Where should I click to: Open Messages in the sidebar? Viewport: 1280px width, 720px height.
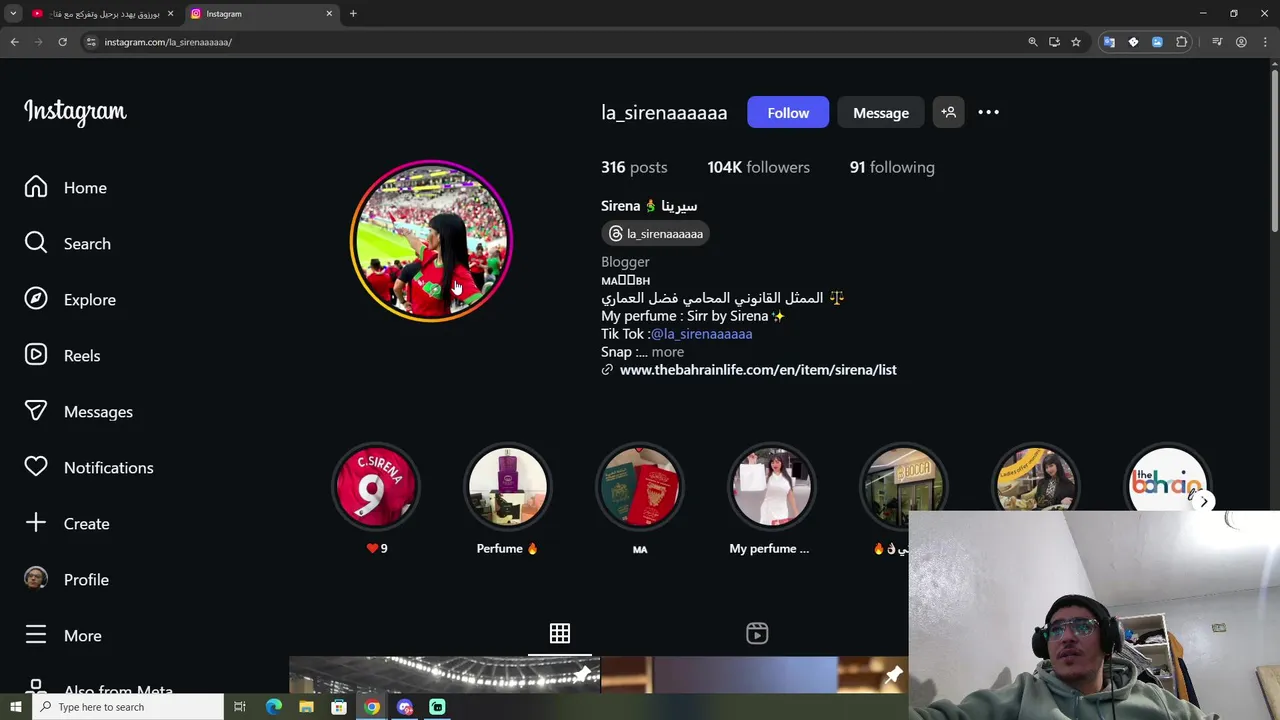pyautogui.click(x=78, y=412)
